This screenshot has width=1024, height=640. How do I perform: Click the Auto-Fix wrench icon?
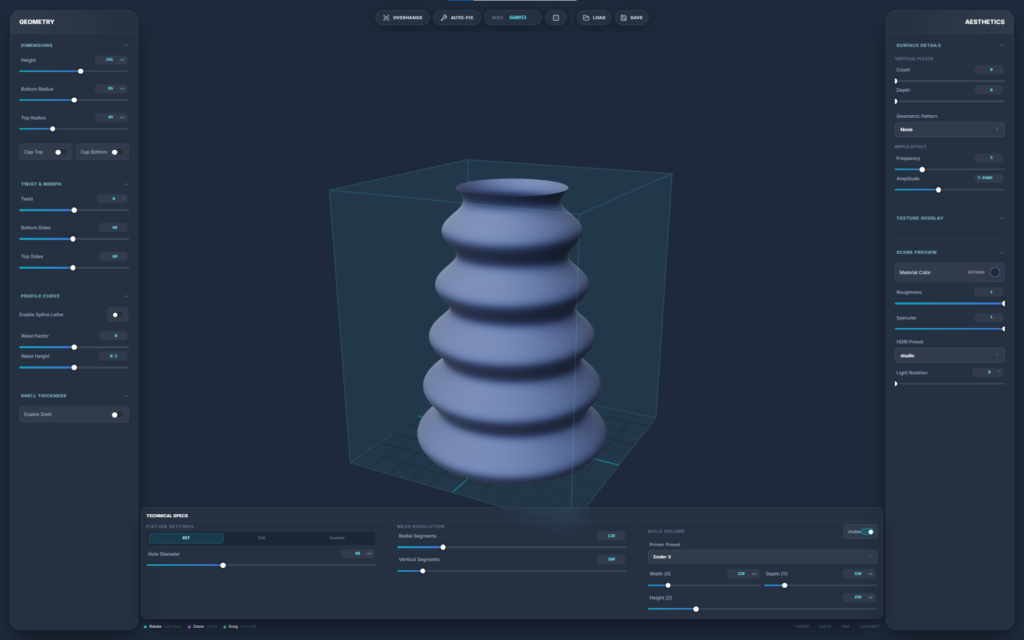(x=444, y=18)
